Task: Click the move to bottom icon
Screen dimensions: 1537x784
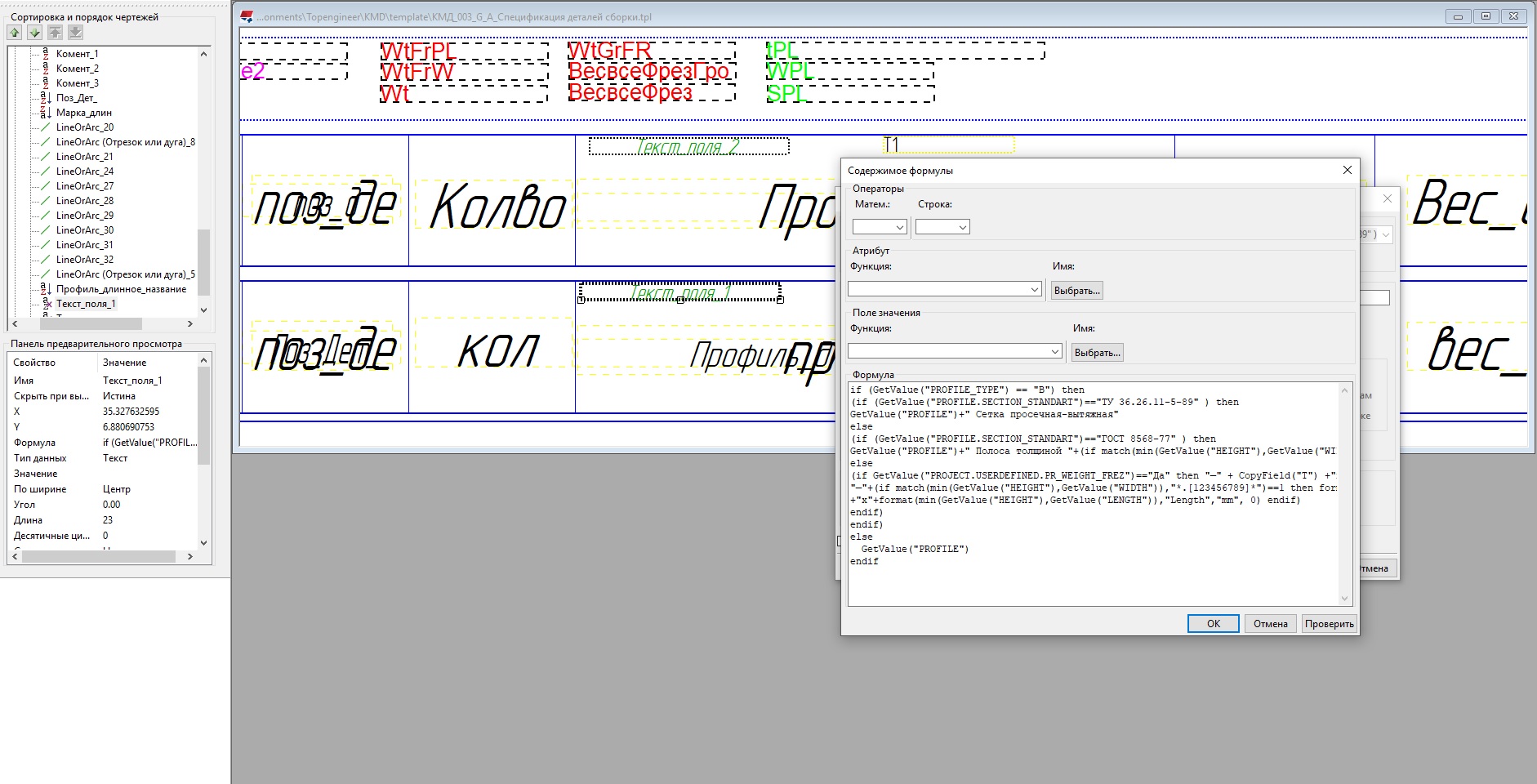Action: pos(75,33)
